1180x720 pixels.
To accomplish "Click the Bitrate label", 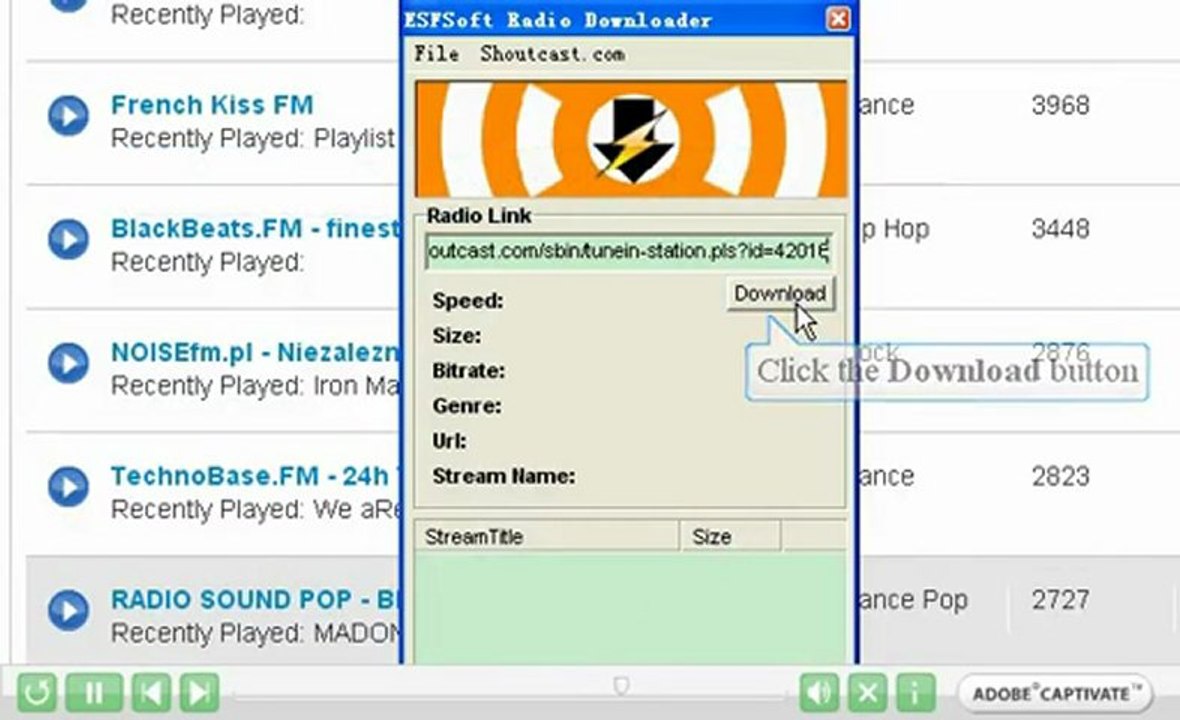I will pos(468,371).
